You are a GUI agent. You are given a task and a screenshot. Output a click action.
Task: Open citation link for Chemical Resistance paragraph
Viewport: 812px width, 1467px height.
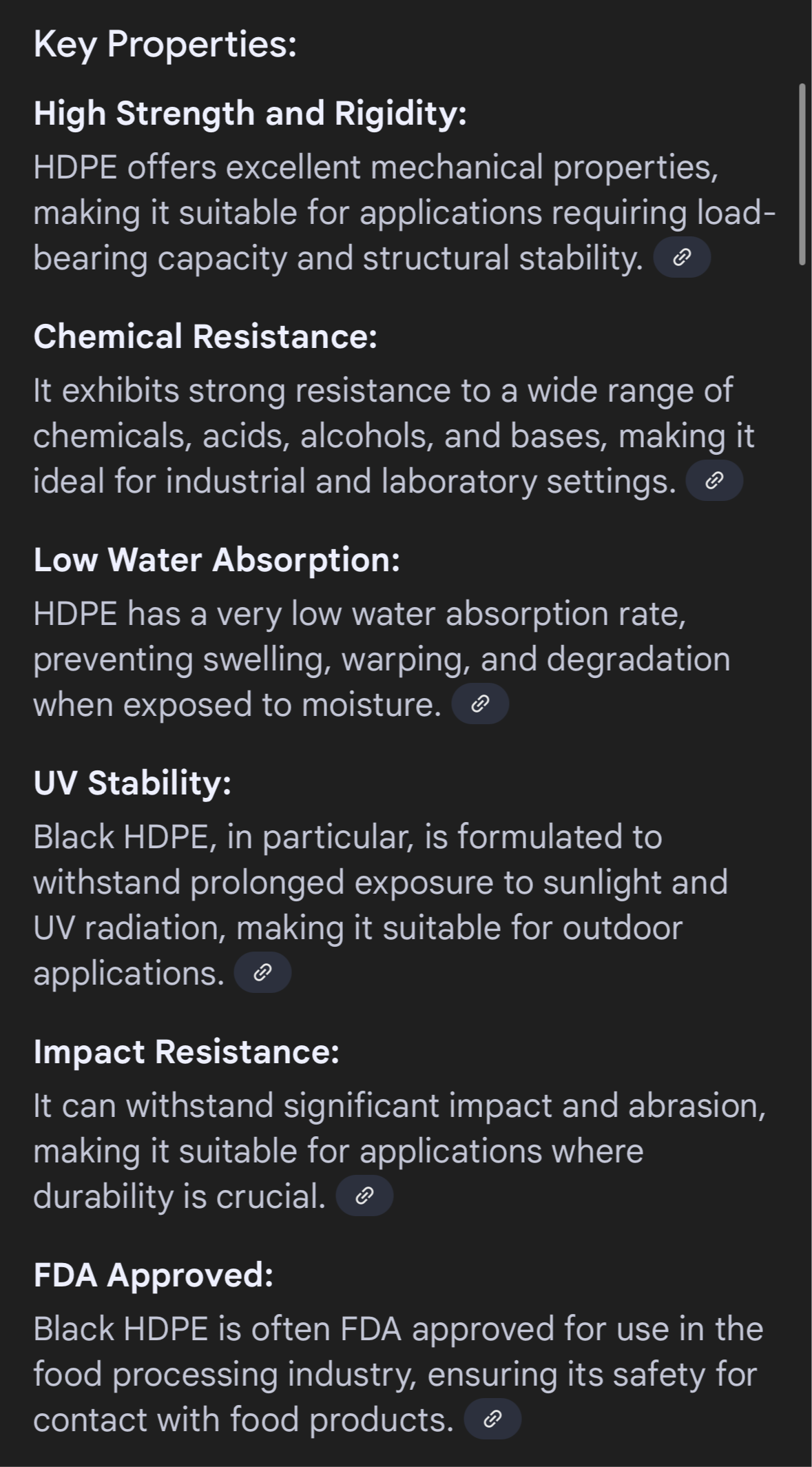714,481
